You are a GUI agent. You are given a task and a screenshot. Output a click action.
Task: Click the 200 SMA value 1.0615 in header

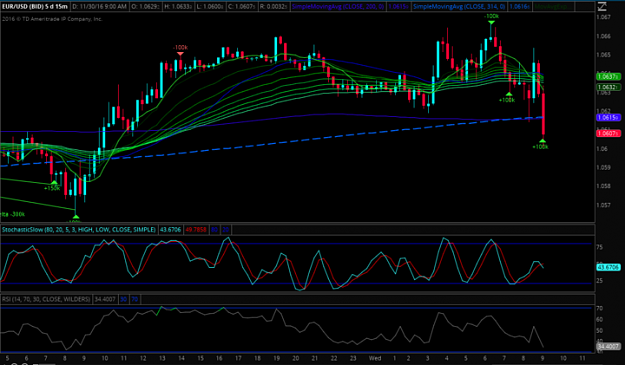point(398,6)
